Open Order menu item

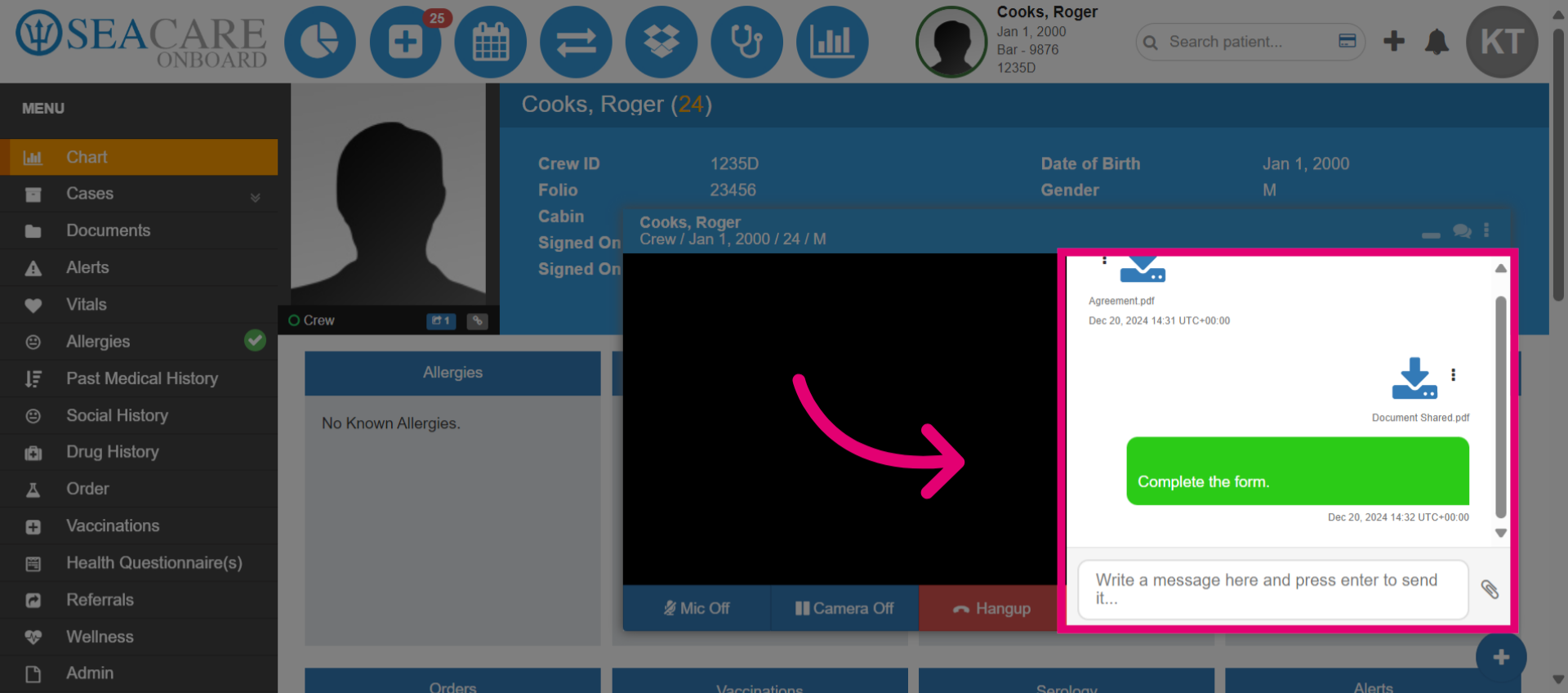(x=139, y=489)
